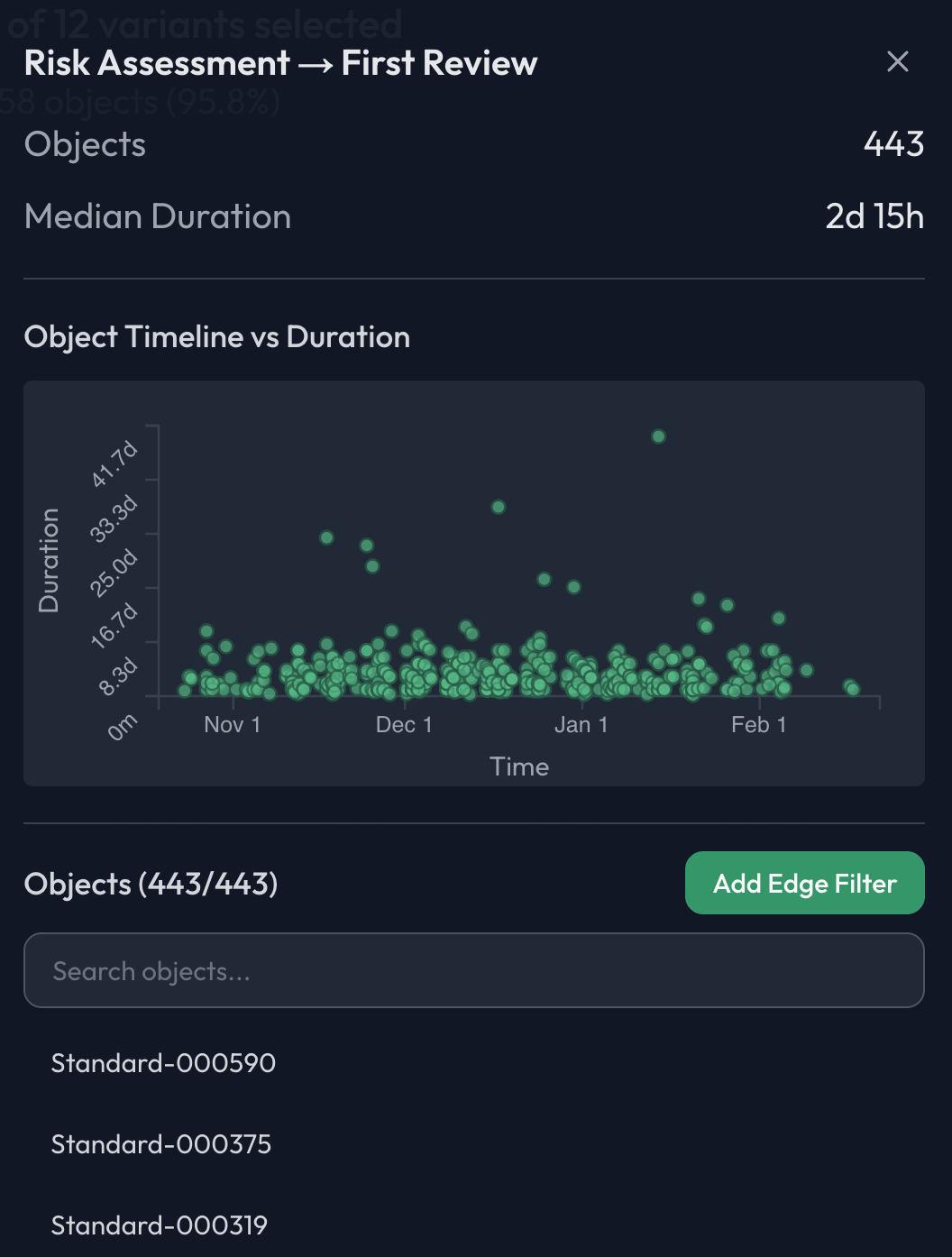Click the Median Duration value 2d 15h
This screenshot has width=952, height=1257.
(x=874, y=216)
